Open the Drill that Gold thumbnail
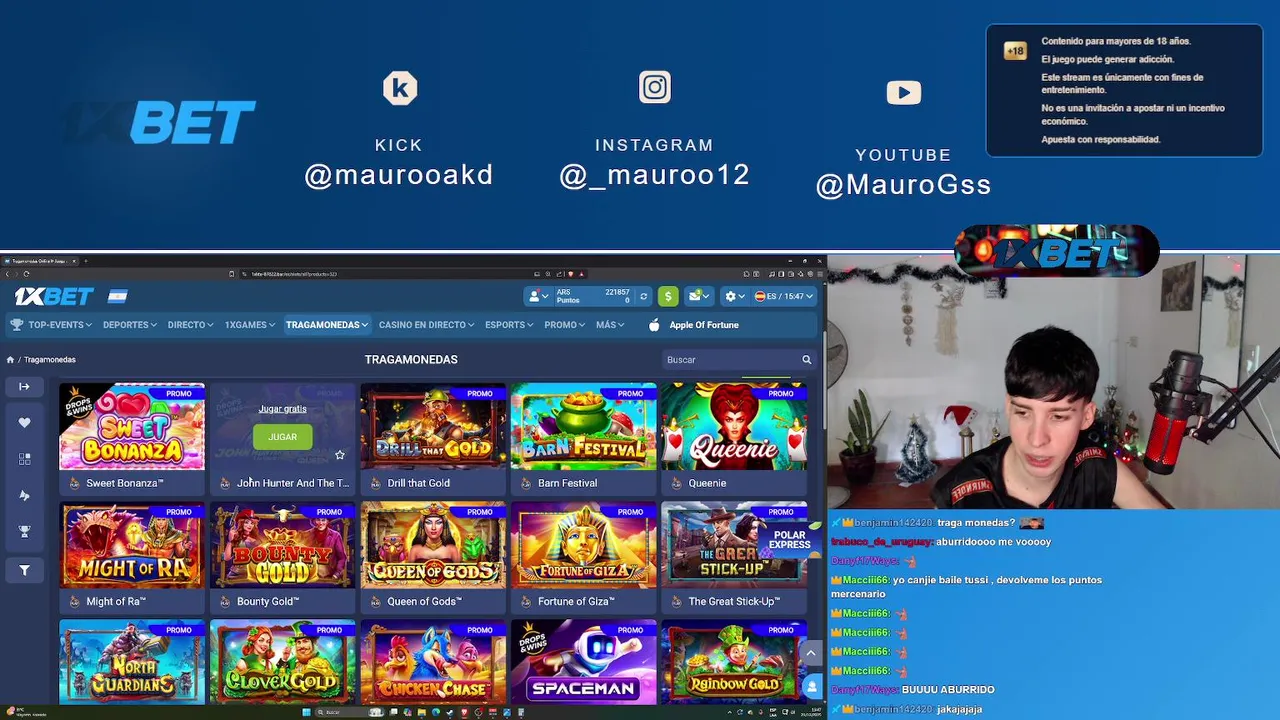The width and height of the screenshot is (1280, 720). [x=433, y=427]
